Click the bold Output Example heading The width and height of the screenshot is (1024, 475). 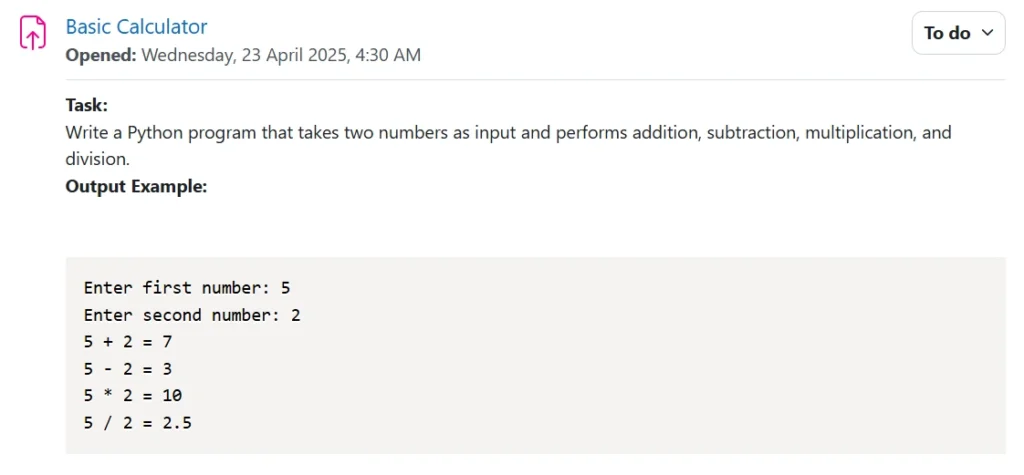pos(136,185)
